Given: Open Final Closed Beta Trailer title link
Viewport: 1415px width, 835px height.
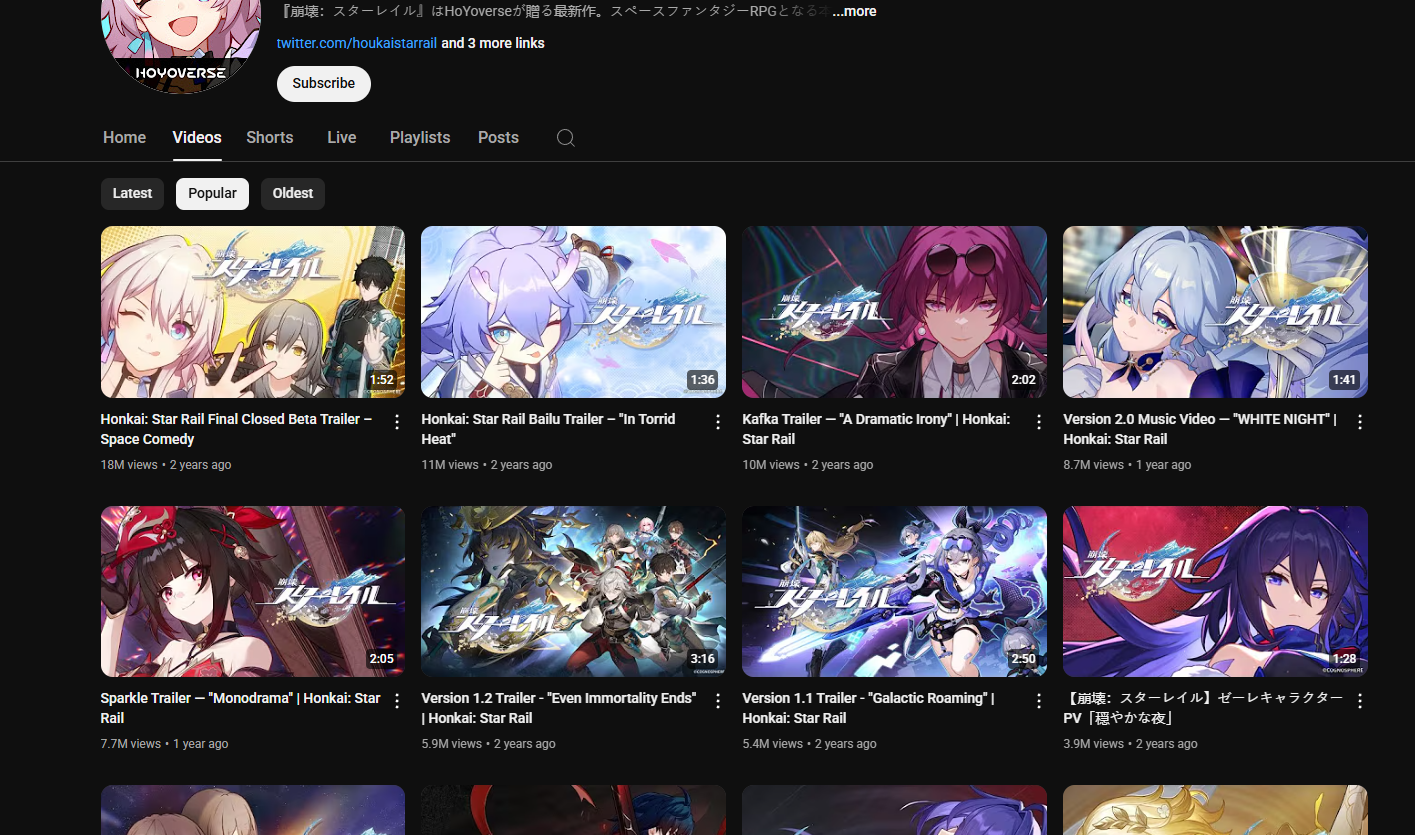Looking at the screenshot, I should tap(237, 429).
